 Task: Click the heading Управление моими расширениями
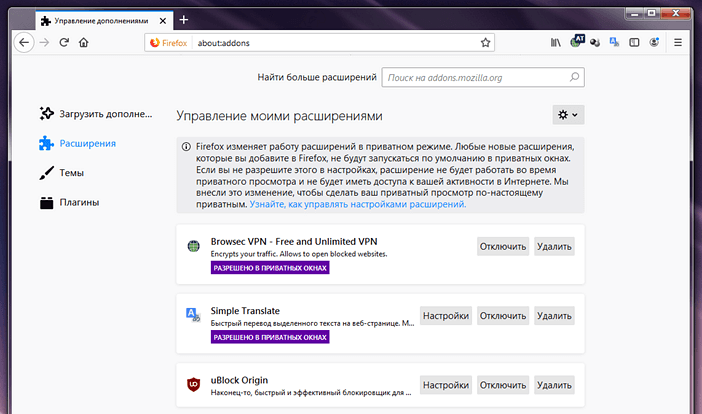(279, 116)
